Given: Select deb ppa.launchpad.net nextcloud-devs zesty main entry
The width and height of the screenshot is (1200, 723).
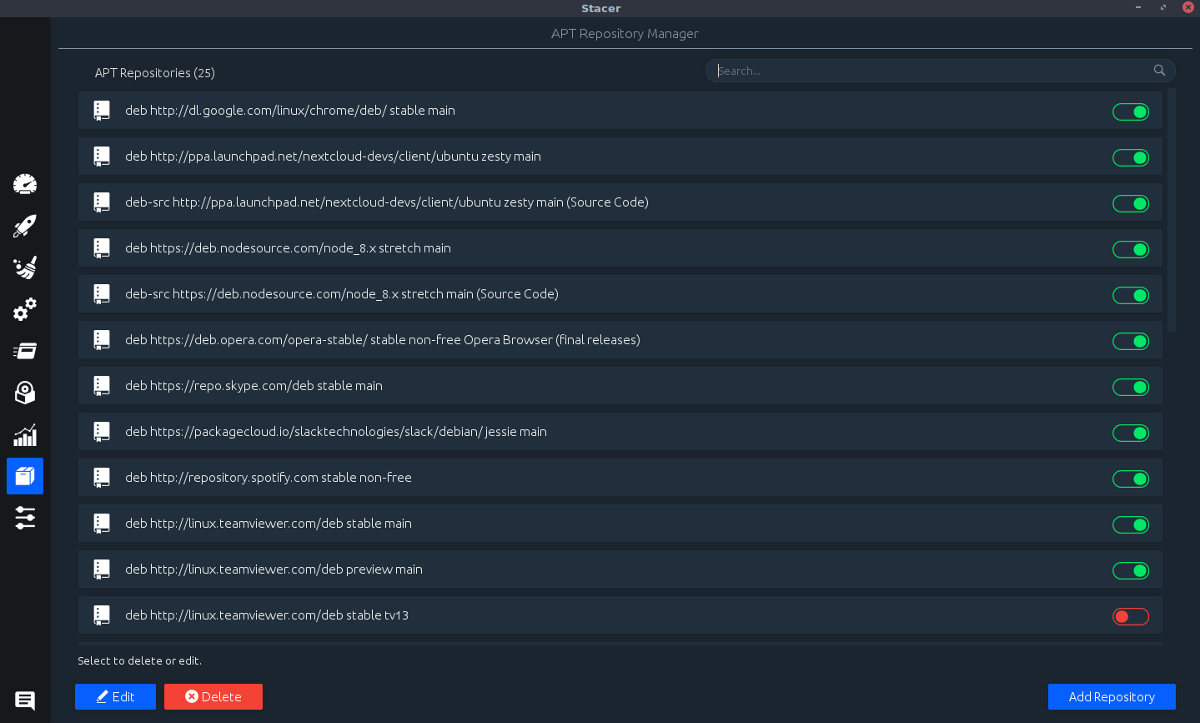Looking at the screenshot, I should (x=333, y=156).
